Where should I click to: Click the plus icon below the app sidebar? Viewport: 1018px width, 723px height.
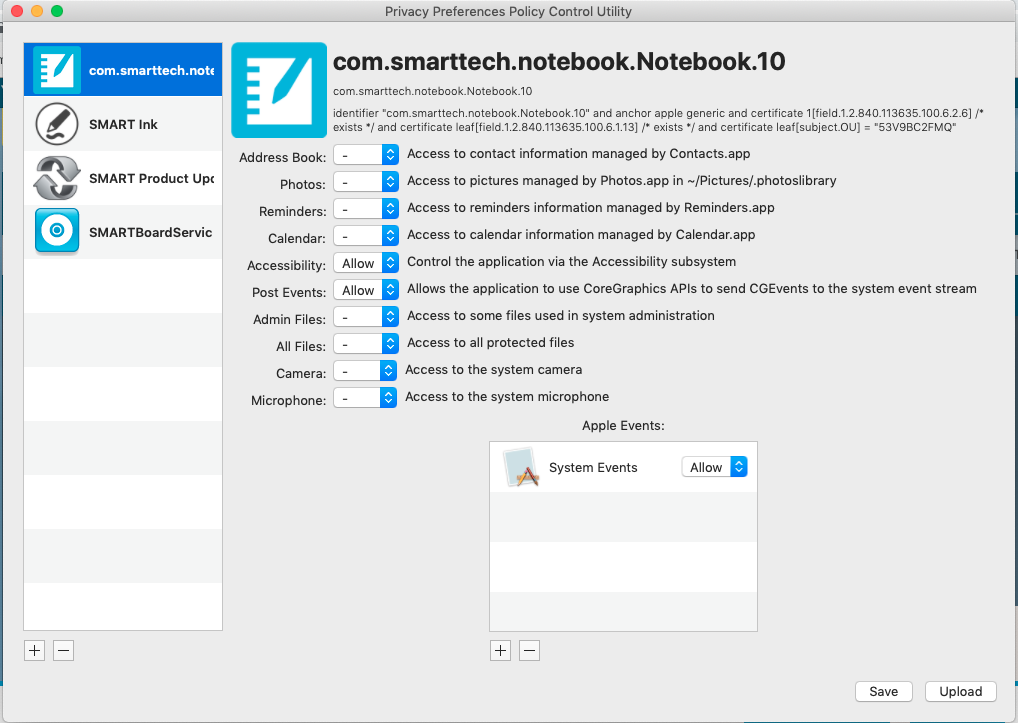point(33,650)
